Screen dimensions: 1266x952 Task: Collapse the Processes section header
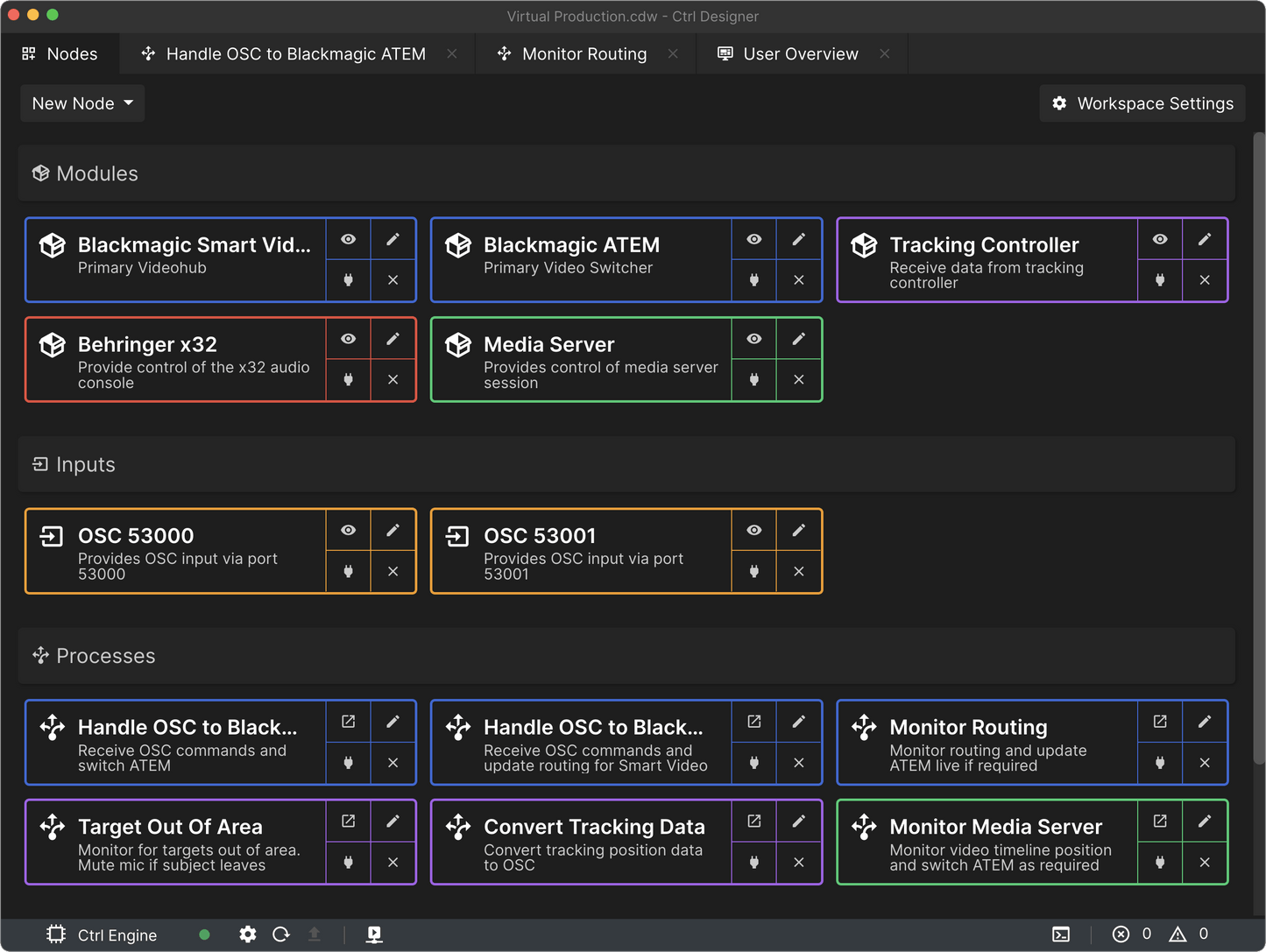[105, 656]
